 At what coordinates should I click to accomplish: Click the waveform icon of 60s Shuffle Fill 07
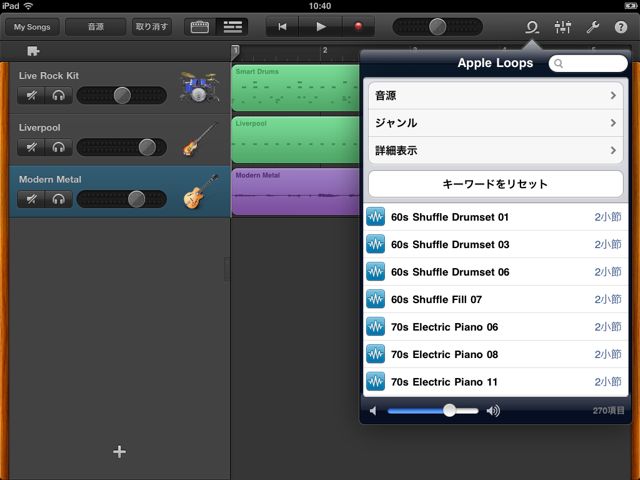coord(375,299)
